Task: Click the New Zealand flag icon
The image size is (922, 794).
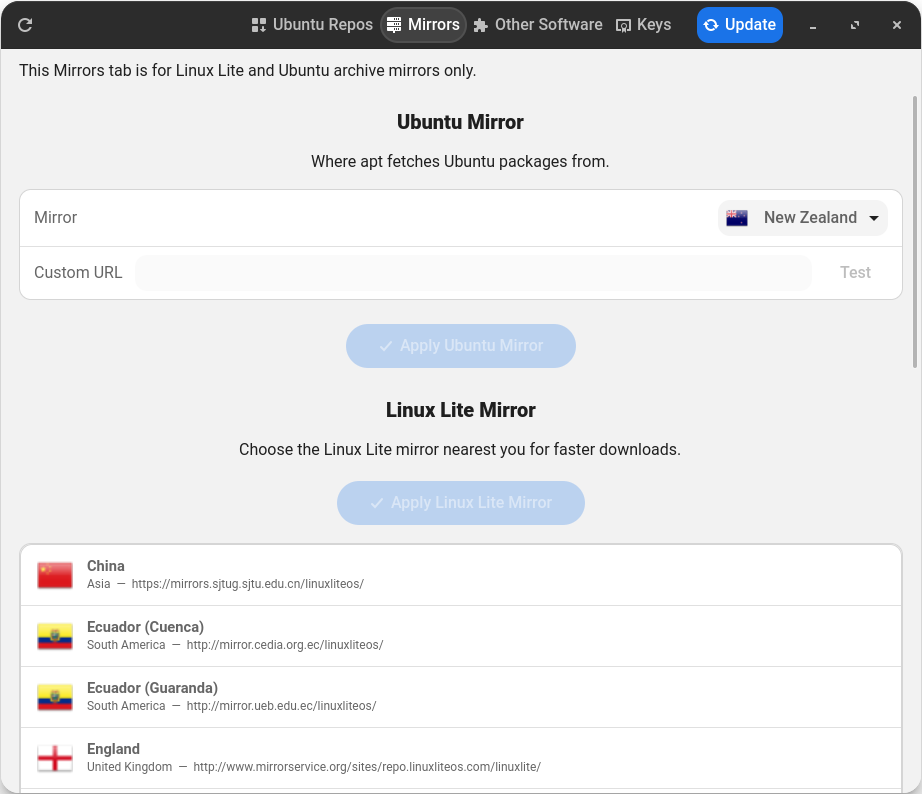Action: coord(737,218)
